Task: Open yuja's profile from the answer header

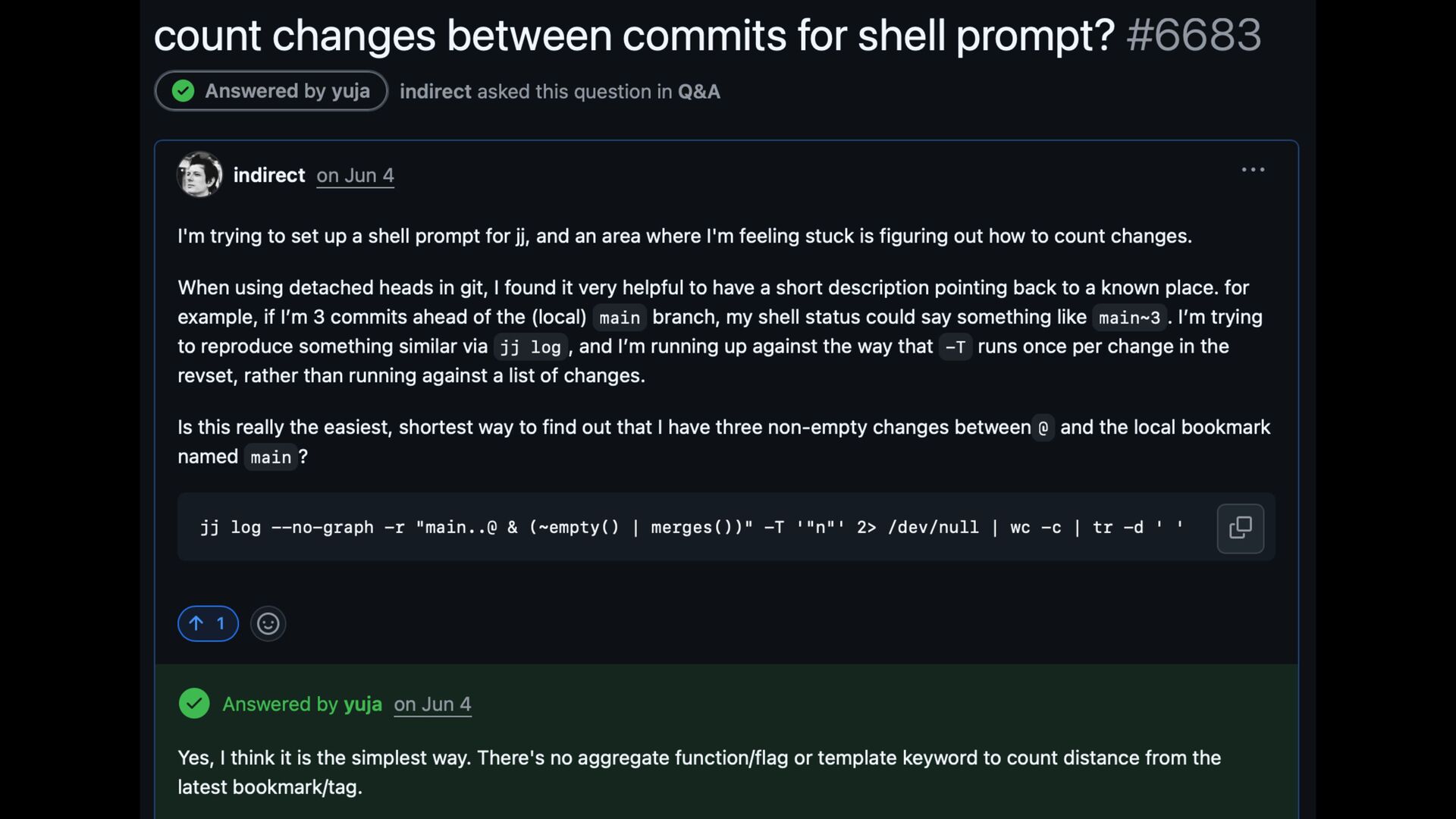Action: [362, 704]
